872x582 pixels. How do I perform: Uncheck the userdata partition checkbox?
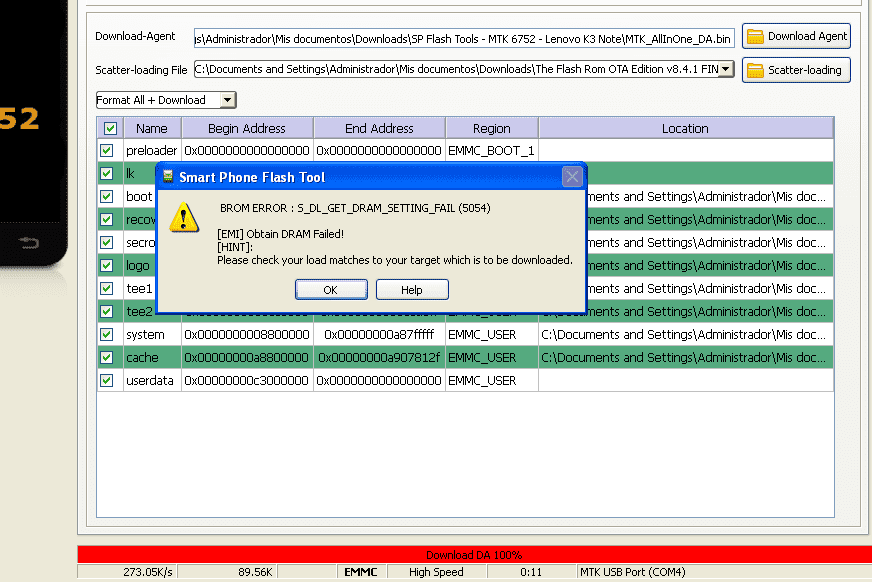(107, 381)
